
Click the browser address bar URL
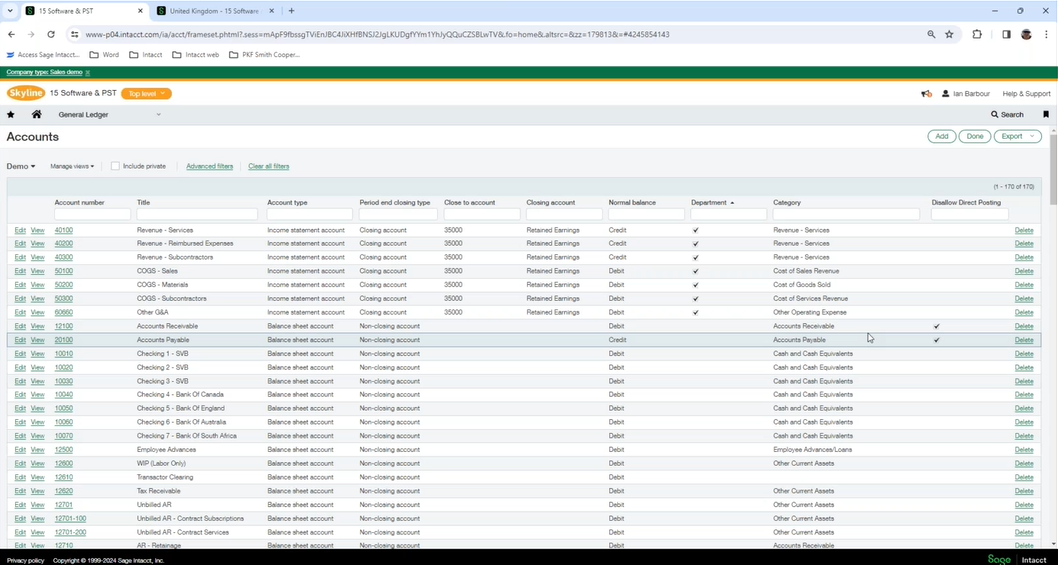[377, 34]
